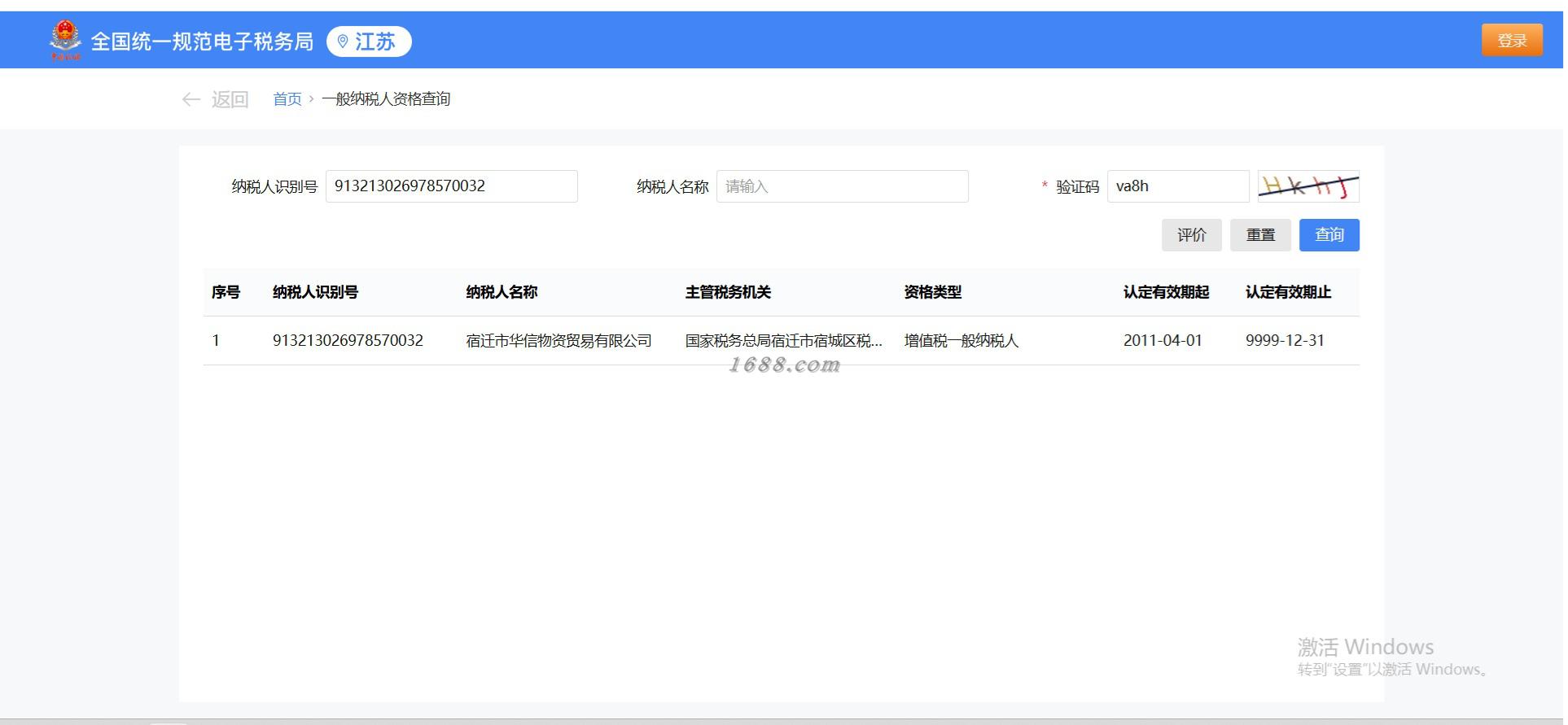Click the 认定有效期止 column header
Viewport: 1568px width, 725px height.
coord(1288,292)
